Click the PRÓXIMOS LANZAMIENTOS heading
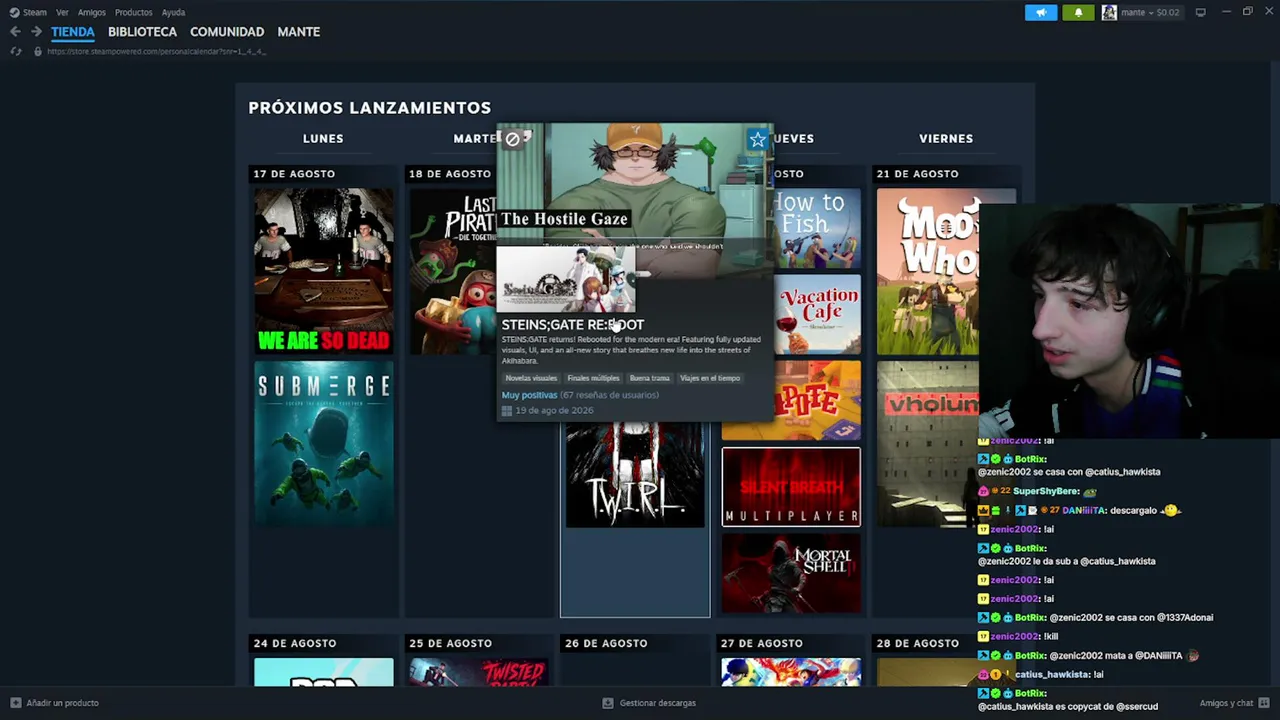Image resolution: width=1280 pixels, height=720 pixels. 370,108
